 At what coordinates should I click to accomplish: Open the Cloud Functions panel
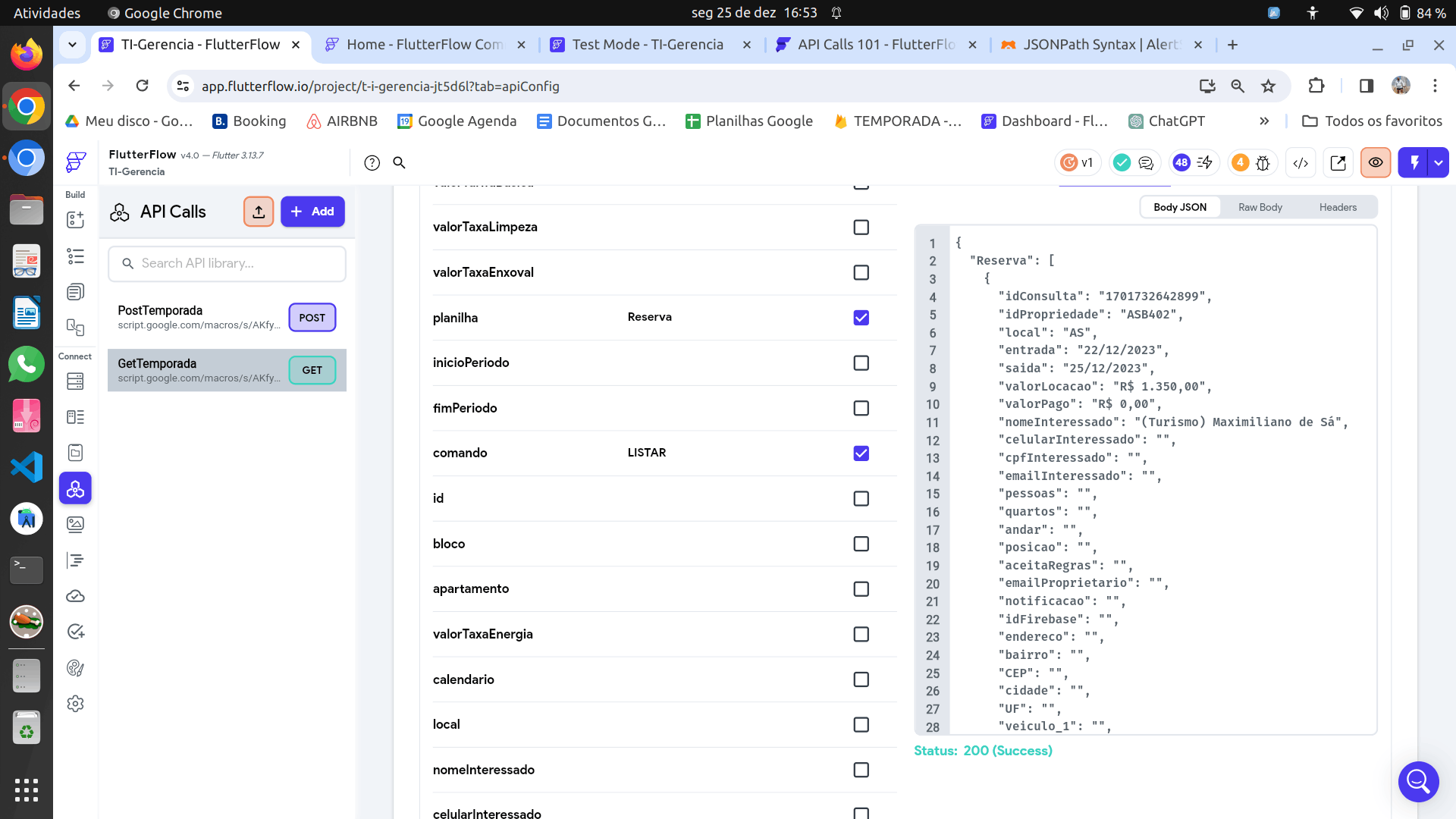click(x=75, y=596)
